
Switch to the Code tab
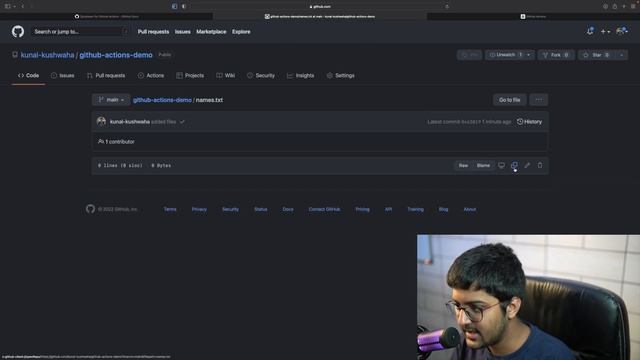[x=28, y=76]
